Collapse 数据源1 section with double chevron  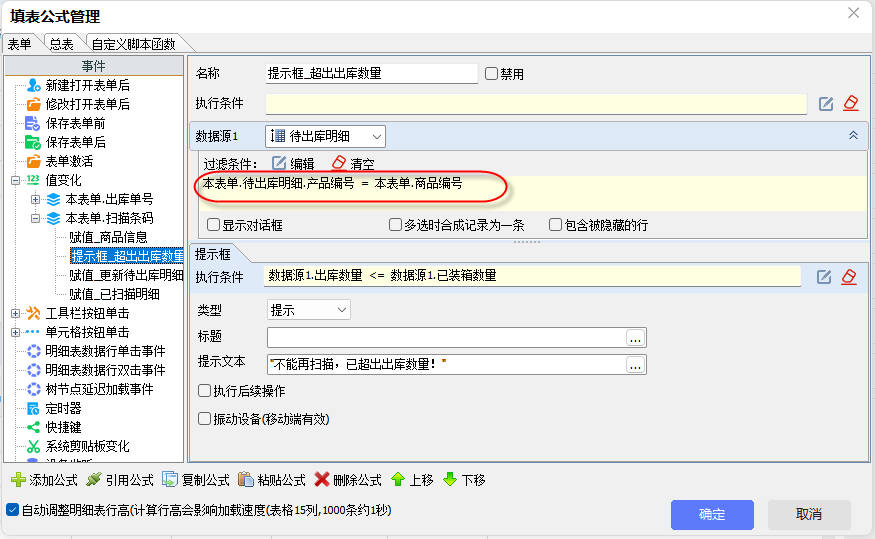point(853,135)
